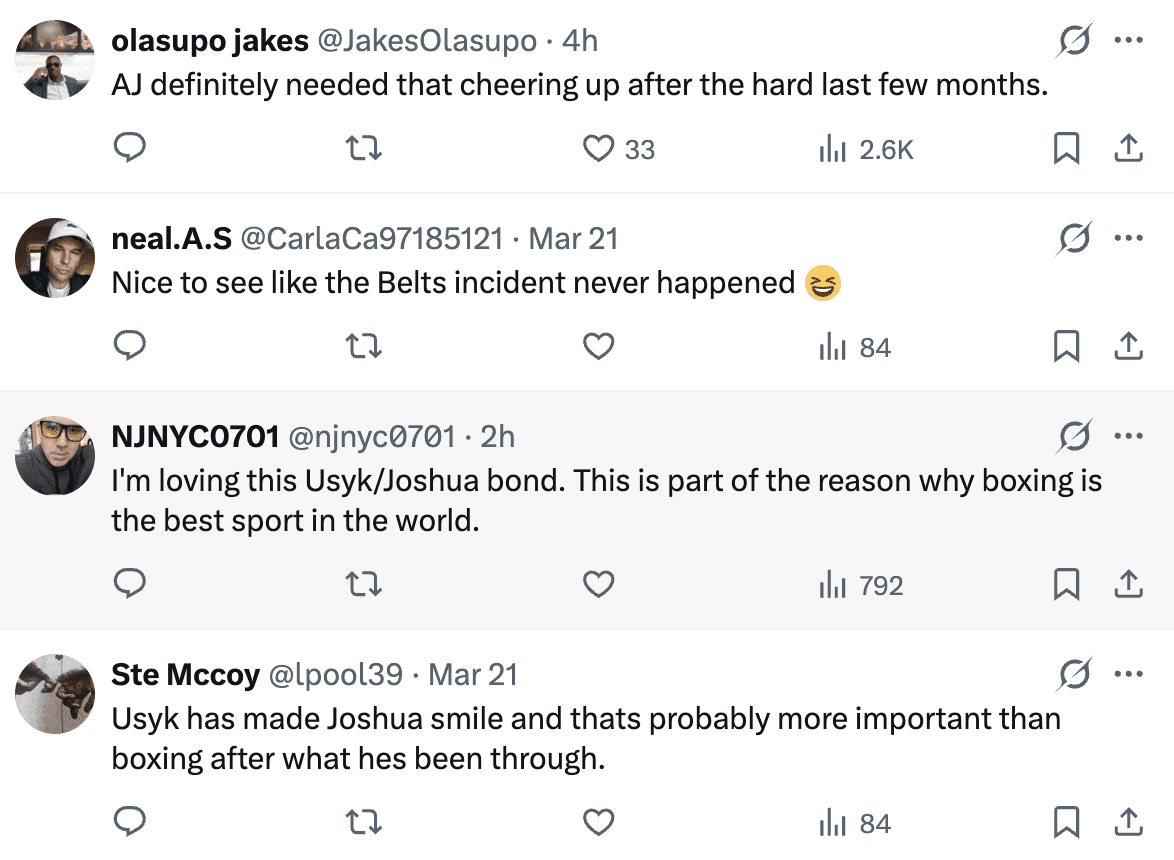
Task: Reply to olasupo jakes' tweet
Action: pyautogui.click(x=130, y=149)
